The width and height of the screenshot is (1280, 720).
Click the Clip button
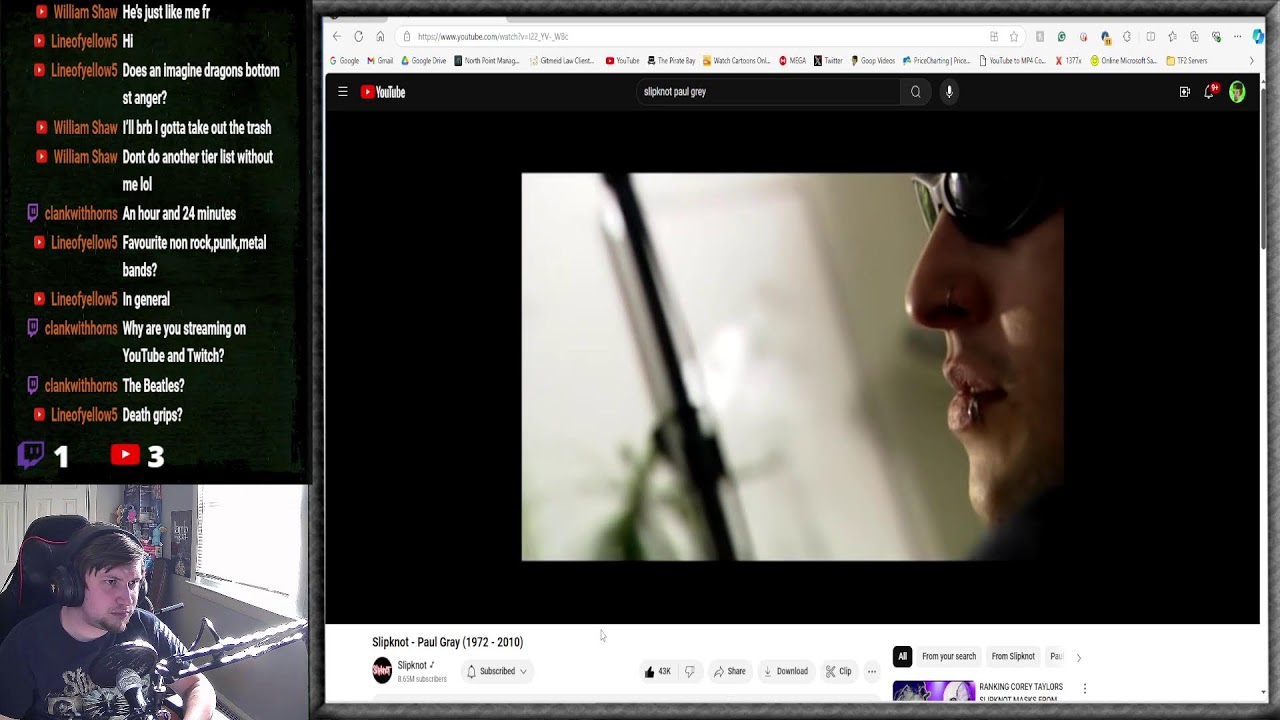839,671
